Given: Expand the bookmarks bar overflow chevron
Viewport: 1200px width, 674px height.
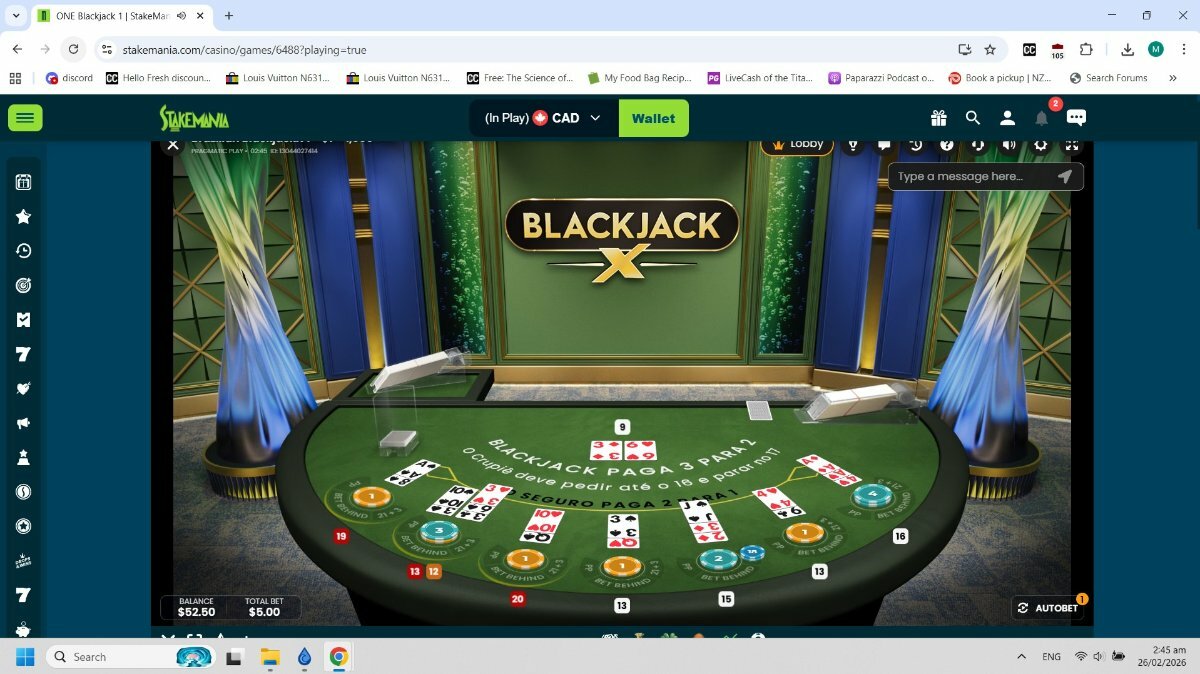Looking at the screenshot, I should coord(1173,78).
